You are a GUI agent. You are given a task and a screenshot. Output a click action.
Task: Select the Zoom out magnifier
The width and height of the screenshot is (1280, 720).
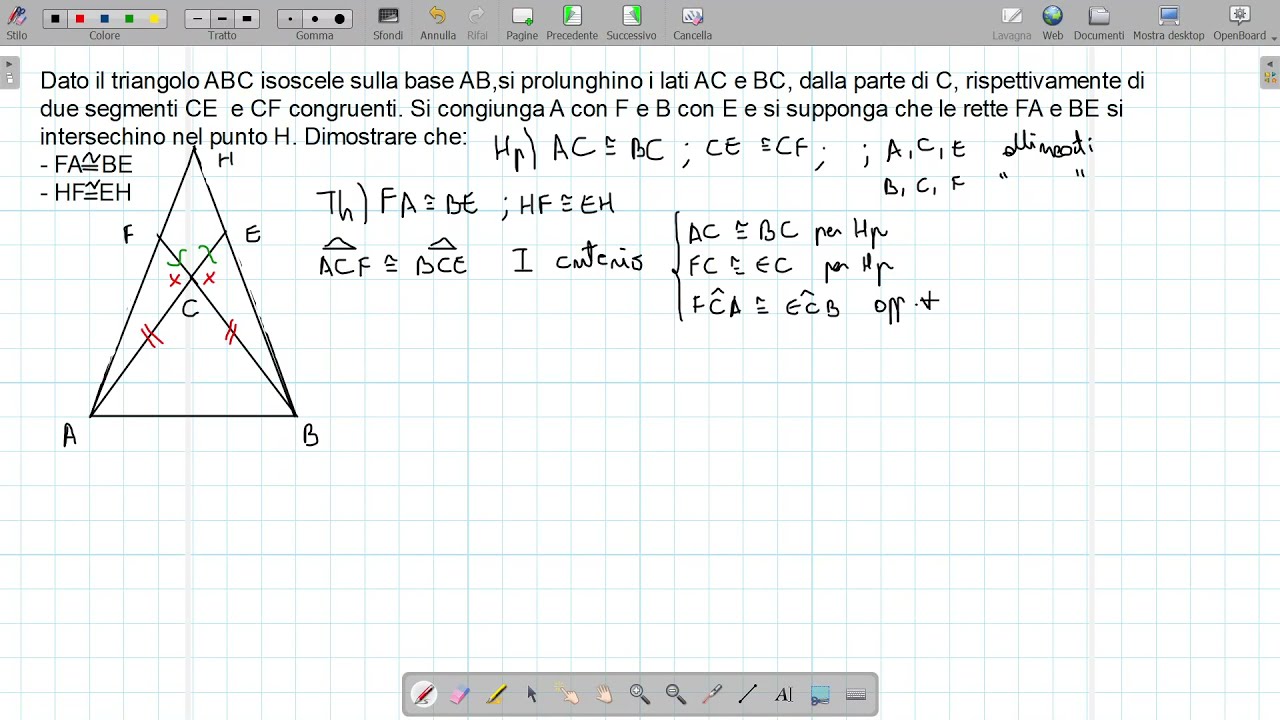[x=676, y=694]
